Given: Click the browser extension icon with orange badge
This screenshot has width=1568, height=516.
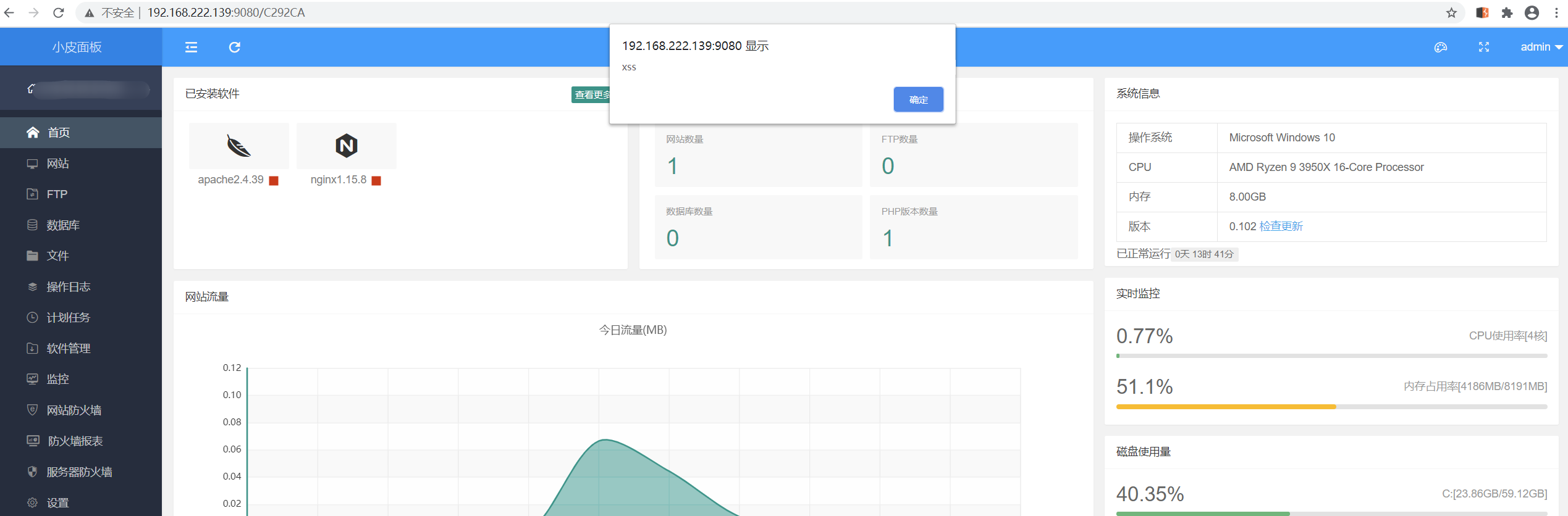Looking at the screenshot, I should pyautogui.click(x=1482, y=13).
